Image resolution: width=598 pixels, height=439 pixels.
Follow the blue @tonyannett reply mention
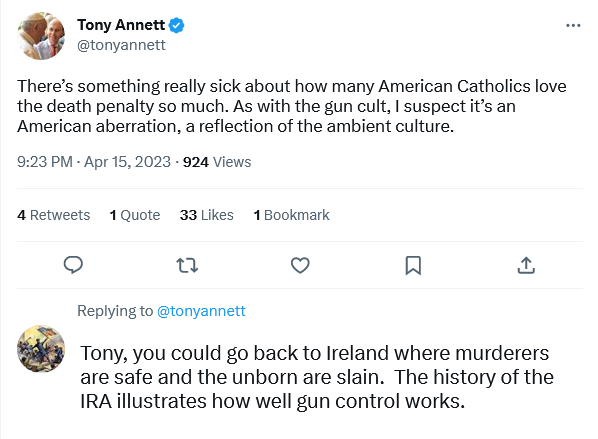click(x=201, y=311)
